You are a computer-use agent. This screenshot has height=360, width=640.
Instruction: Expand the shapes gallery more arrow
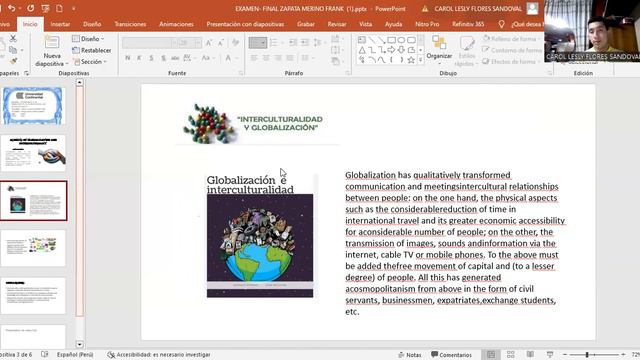coord(421,60)
